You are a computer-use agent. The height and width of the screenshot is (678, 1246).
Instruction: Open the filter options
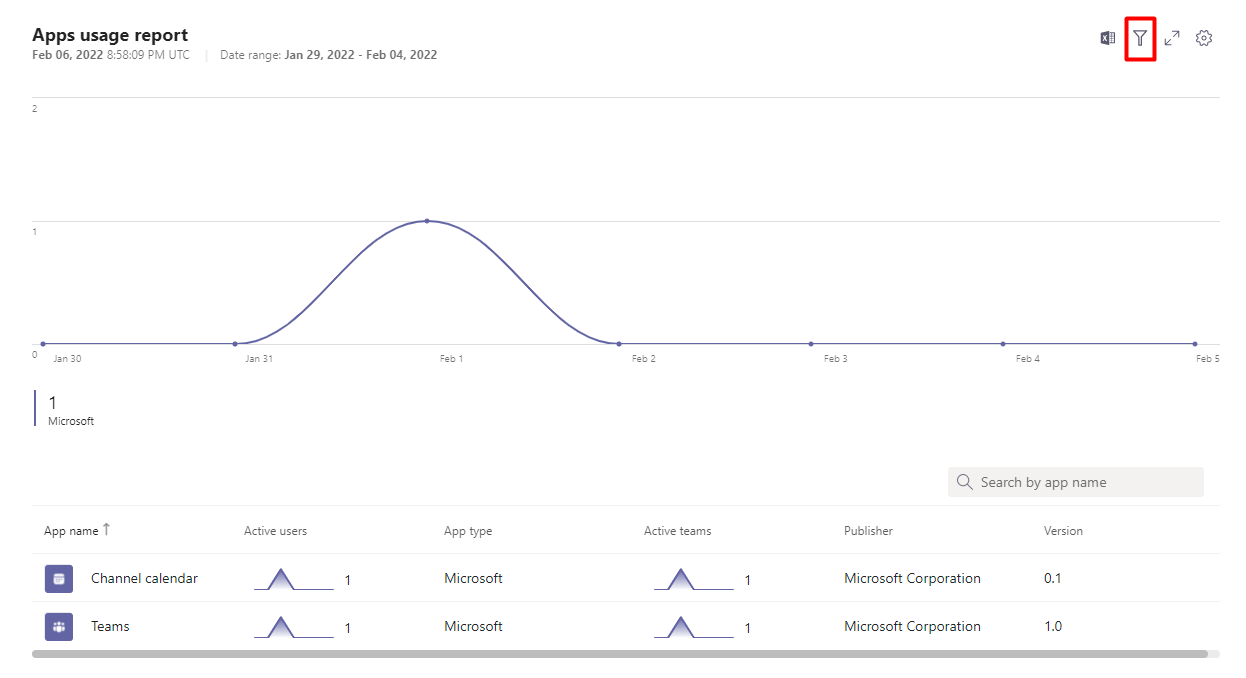pyautogui.click(x=1140, y=38)
